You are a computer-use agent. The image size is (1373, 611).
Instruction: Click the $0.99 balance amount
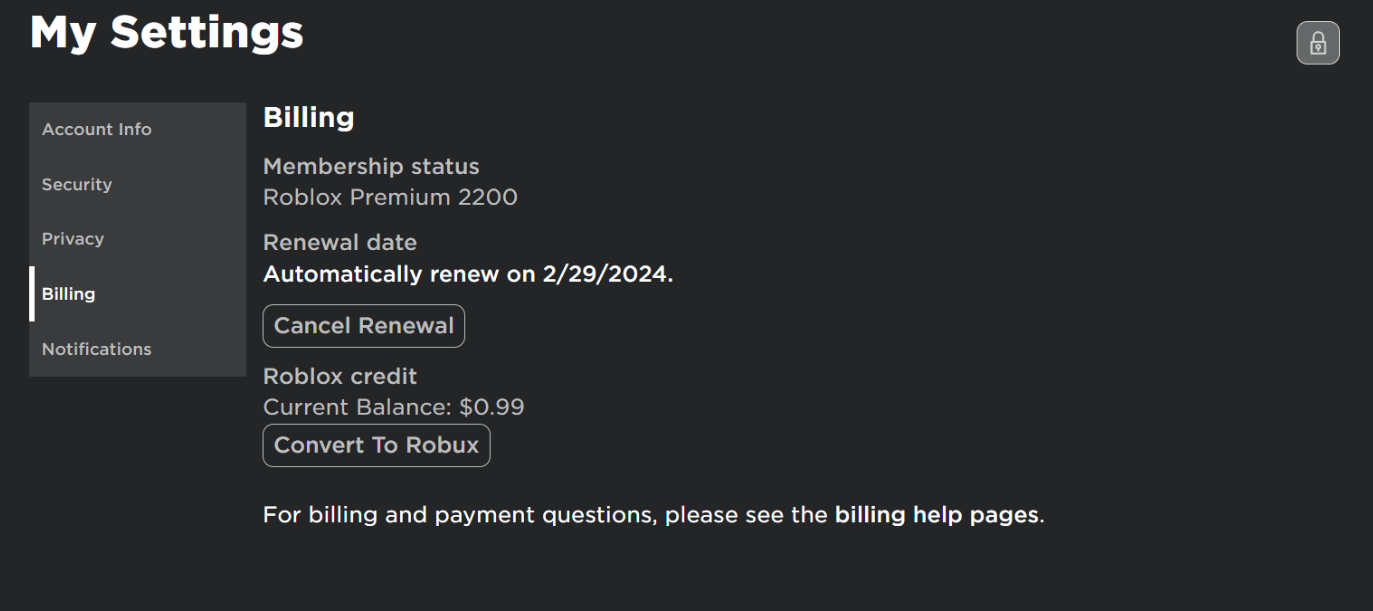tap(492, 407)
